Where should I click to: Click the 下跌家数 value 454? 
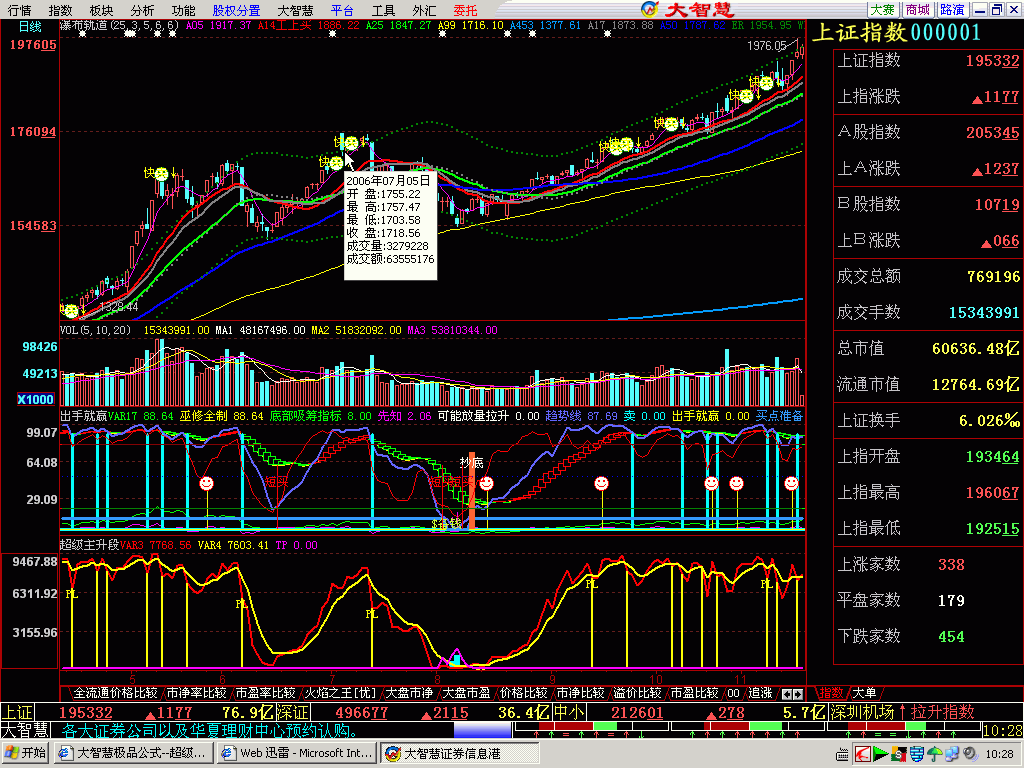(951, 636)
